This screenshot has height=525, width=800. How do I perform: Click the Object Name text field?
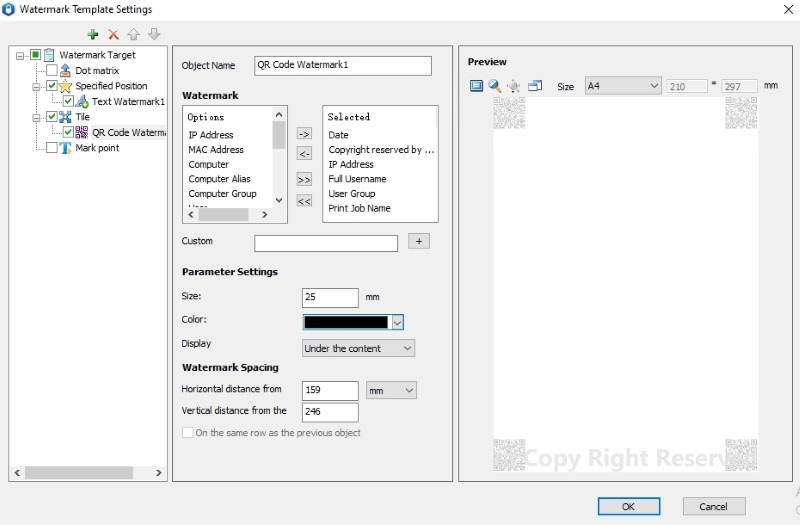tap(342, 66)
